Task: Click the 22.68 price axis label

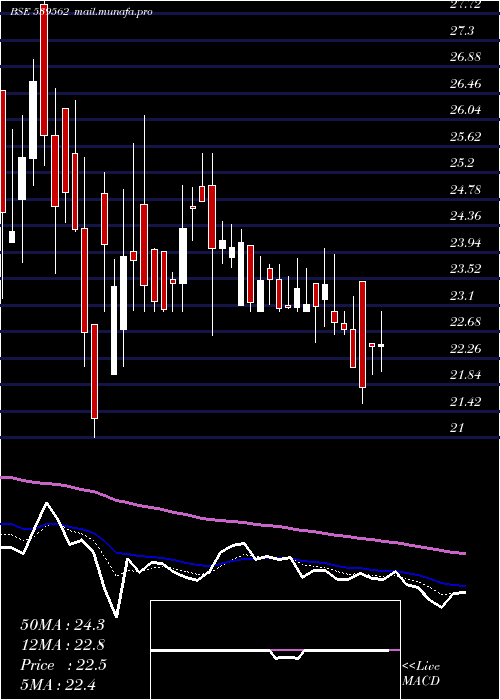Action: coord(466,321)
